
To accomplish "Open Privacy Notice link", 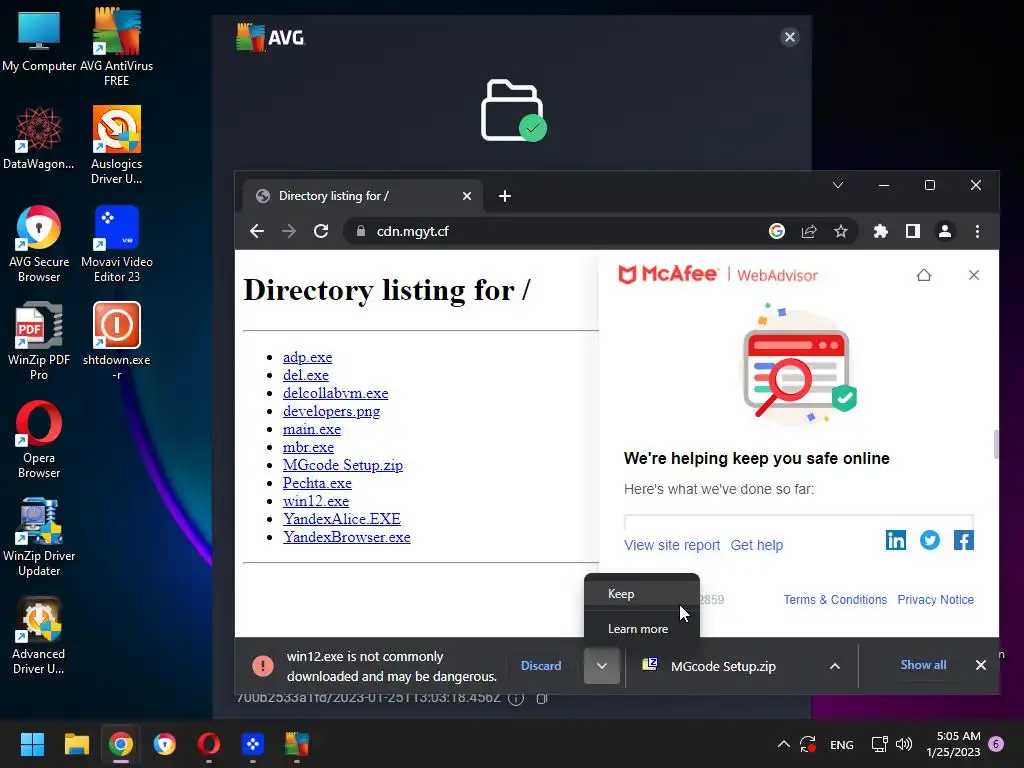I will click(x=935, y=600).
